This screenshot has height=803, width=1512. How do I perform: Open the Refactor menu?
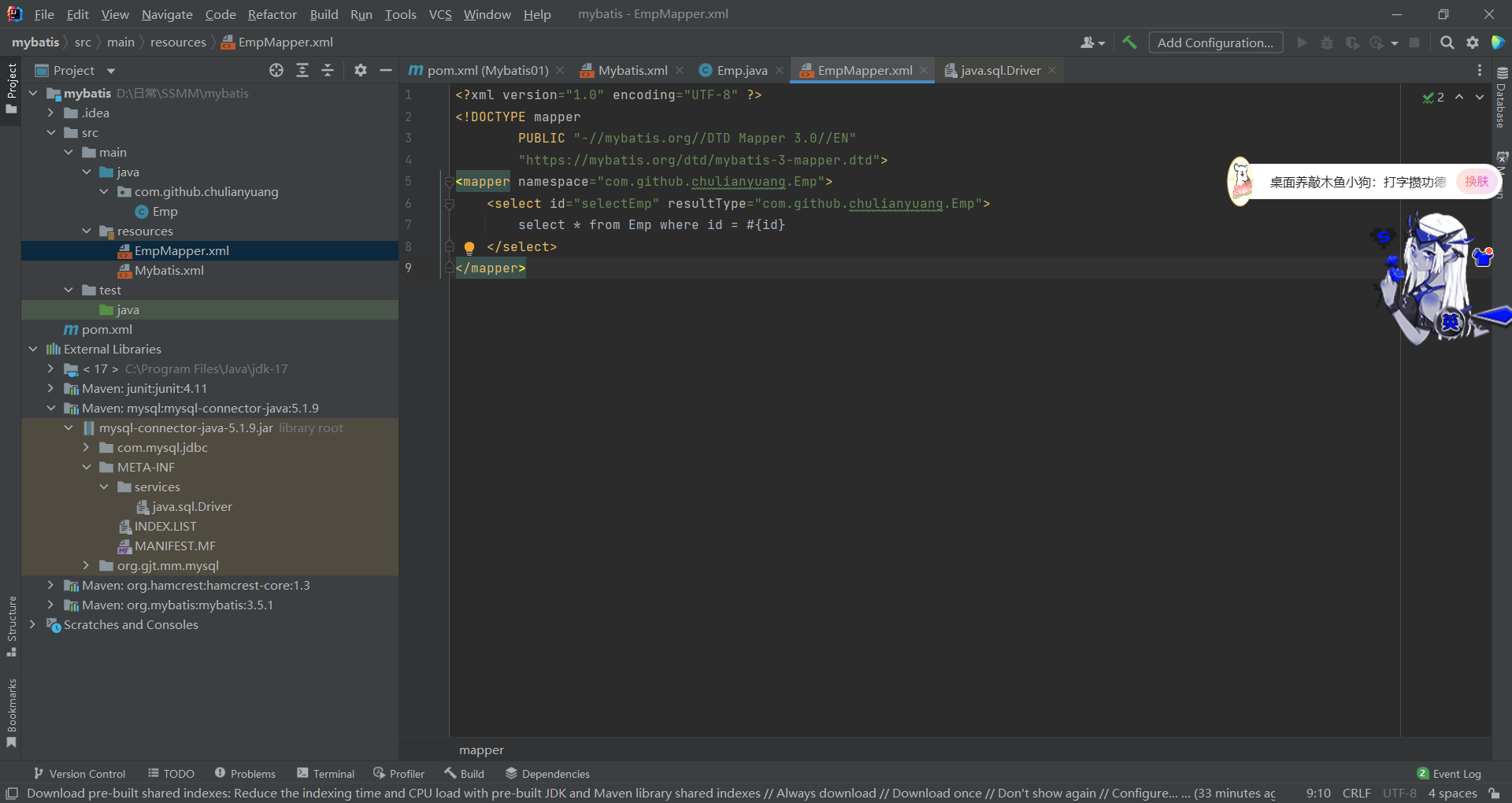(x=272, y=14)
